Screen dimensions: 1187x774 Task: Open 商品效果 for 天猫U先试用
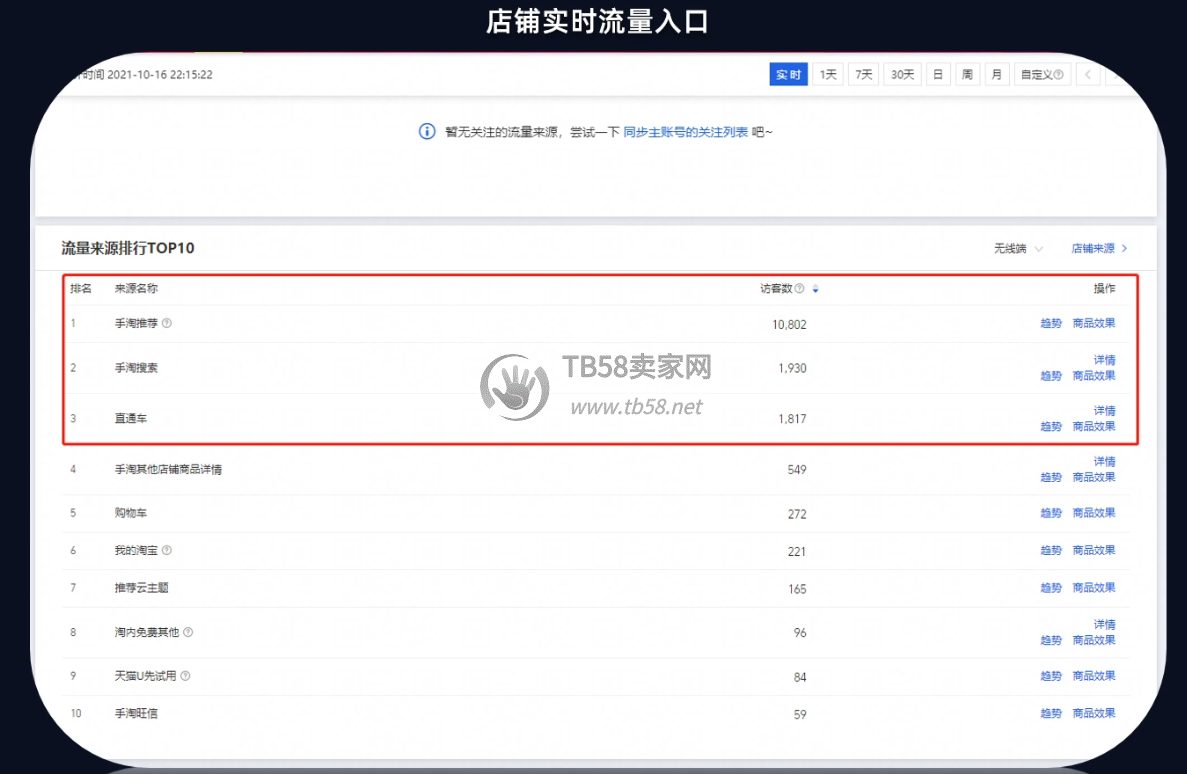point(1094,676)
